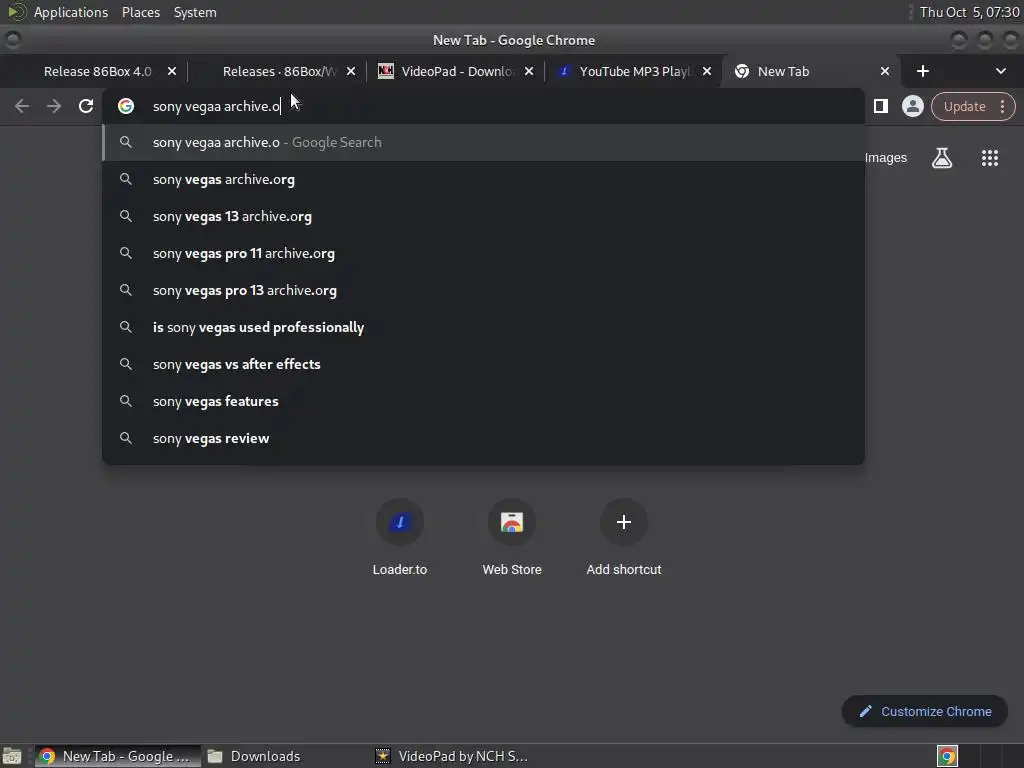
Task: Click the date and time clock
Action: coord(969,12)
